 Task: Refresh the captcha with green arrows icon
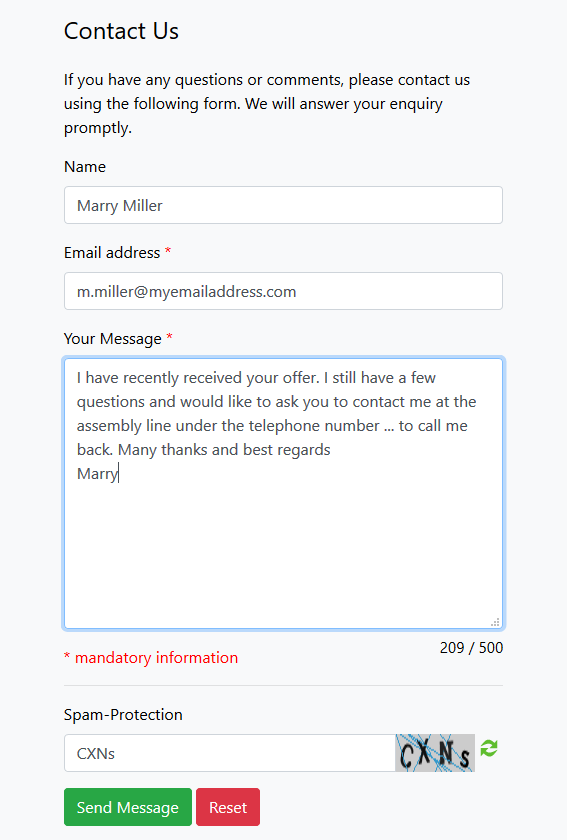[489, 748]
